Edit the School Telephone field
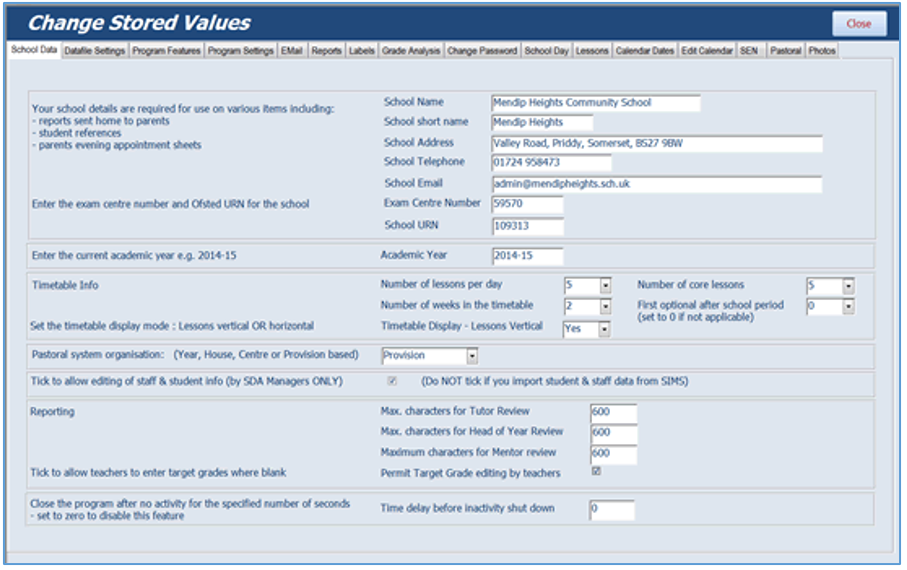The height and width of the screenshot is (570, 907). pos(551,163)
